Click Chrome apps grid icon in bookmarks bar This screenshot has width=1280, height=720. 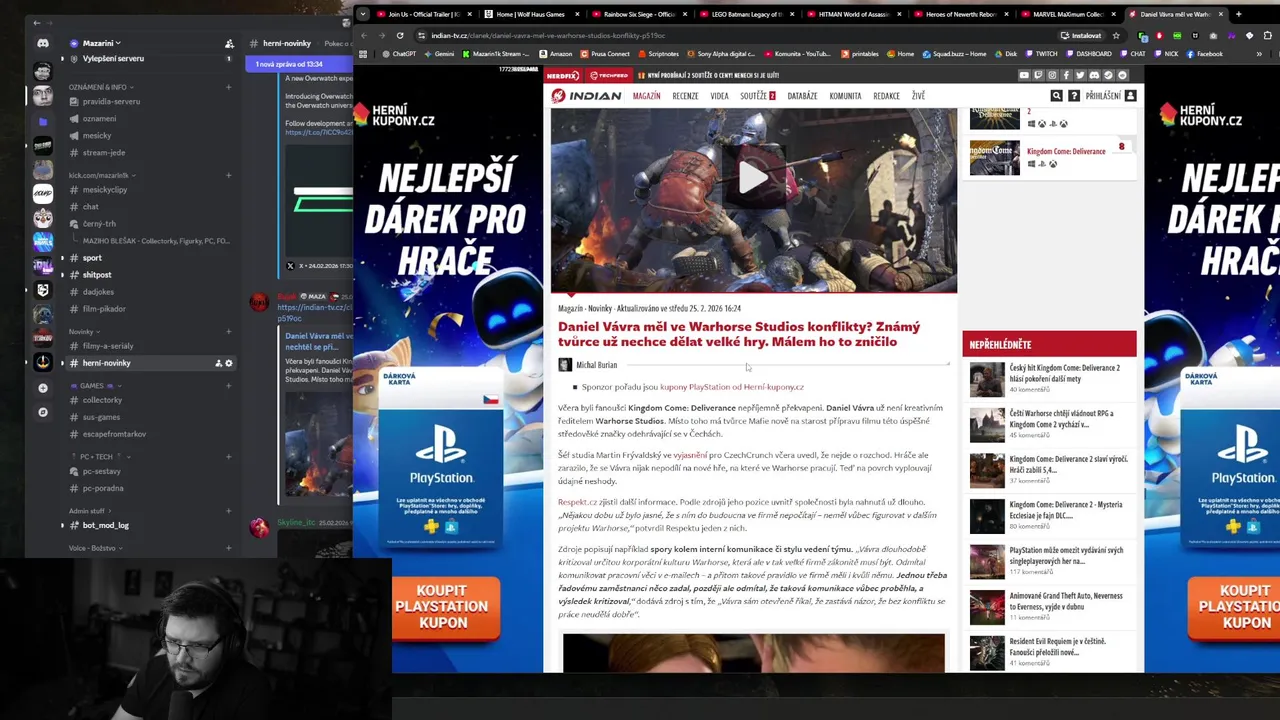tap(363, 54)
